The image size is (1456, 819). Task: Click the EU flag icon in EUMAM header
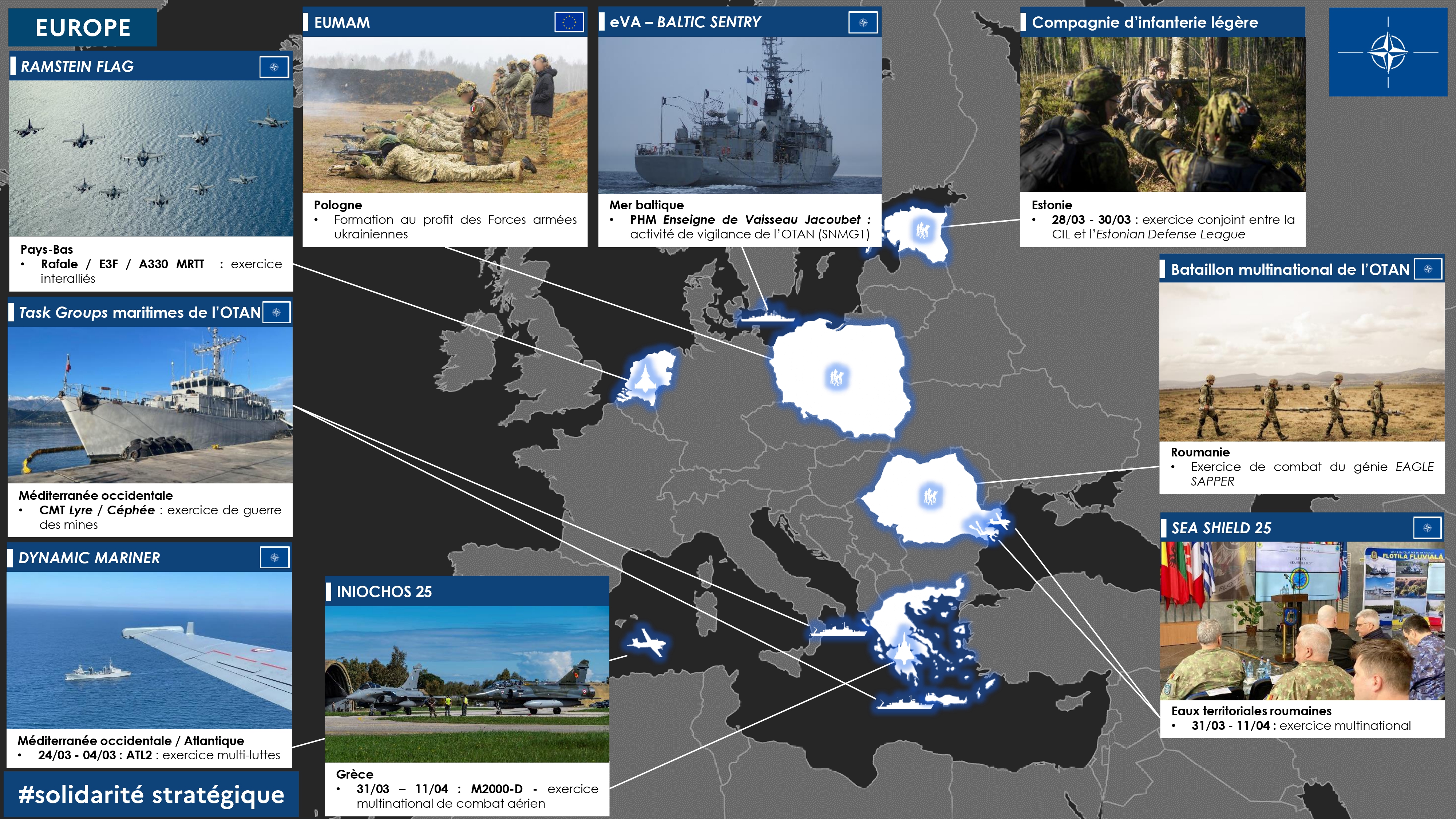(569, 23)
